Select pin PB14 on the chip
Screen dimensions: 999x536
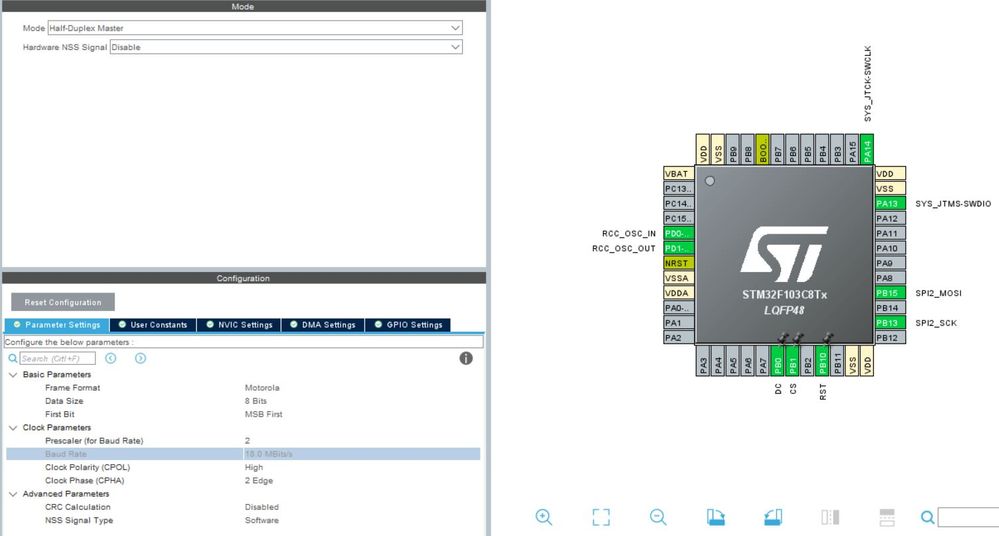coord(890,308)
